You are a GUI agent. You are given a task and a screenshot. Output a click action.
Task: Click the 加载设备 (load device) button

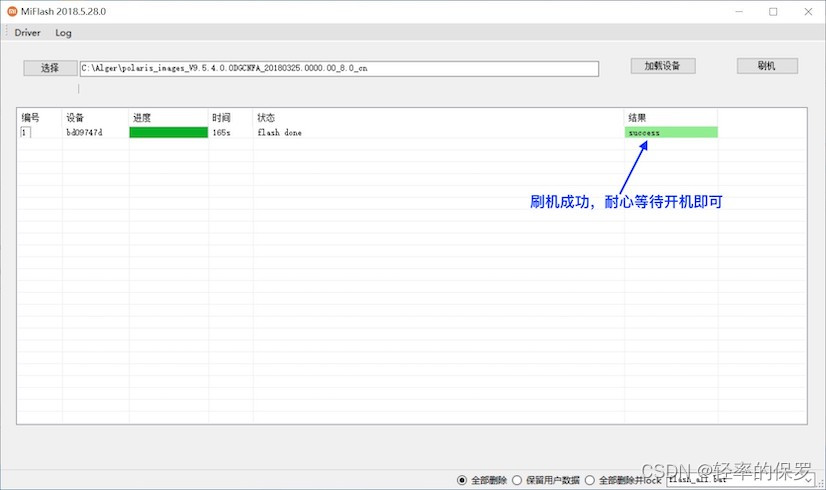[x=663, y=66]
